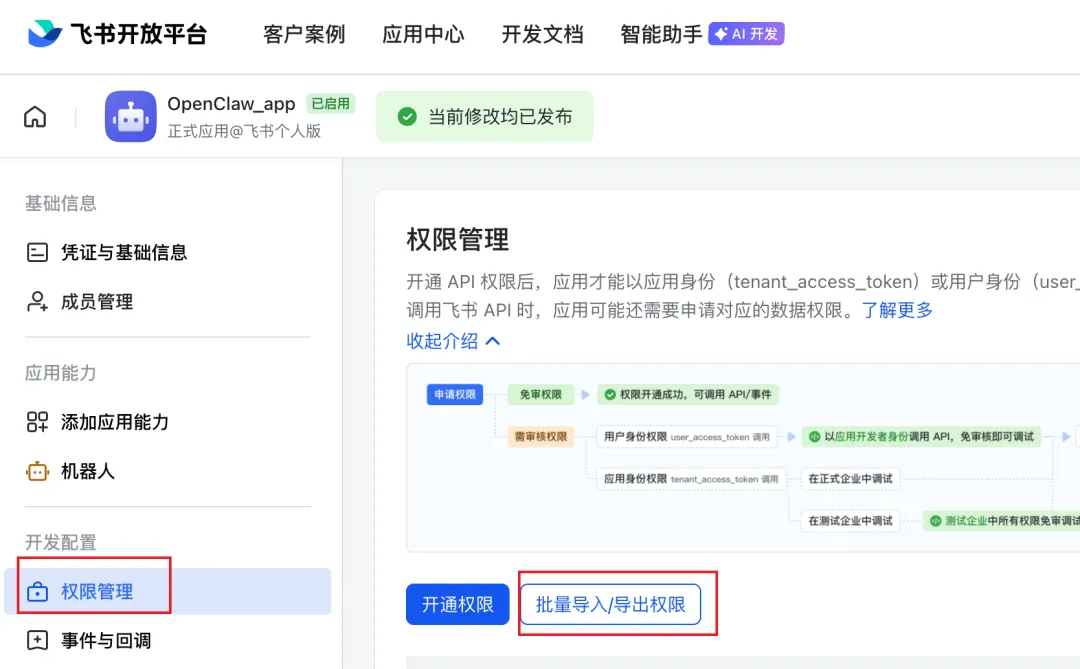Click 在测试企业中调试 box
Screen dimensions: 1080x669
[x=850, y=521]
